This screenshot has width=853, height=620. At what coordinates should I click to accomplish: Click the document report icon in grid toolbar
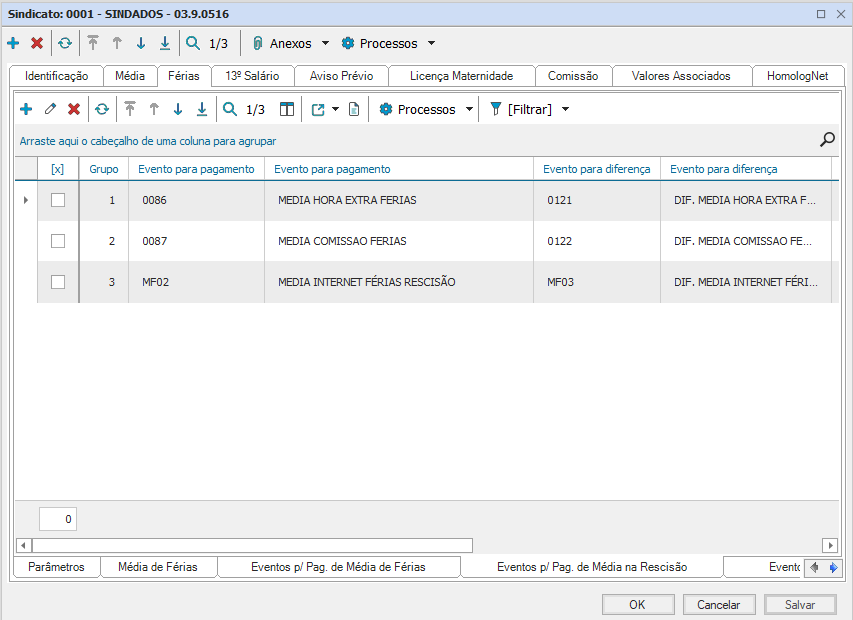(354, 109)
